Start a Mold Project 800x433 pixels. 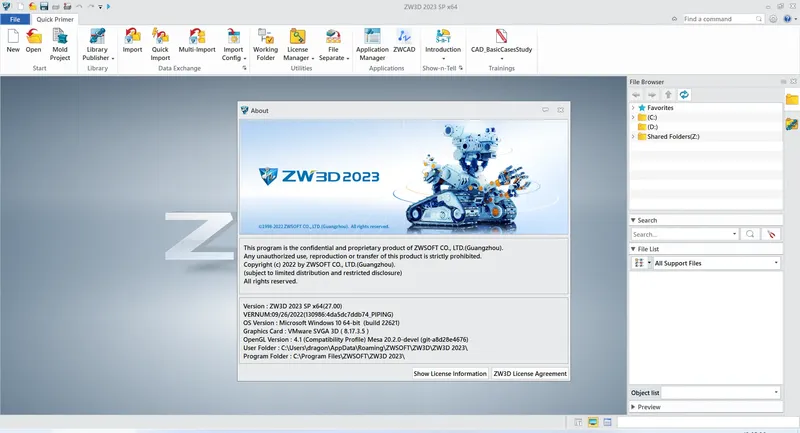[x=60, y=44]
